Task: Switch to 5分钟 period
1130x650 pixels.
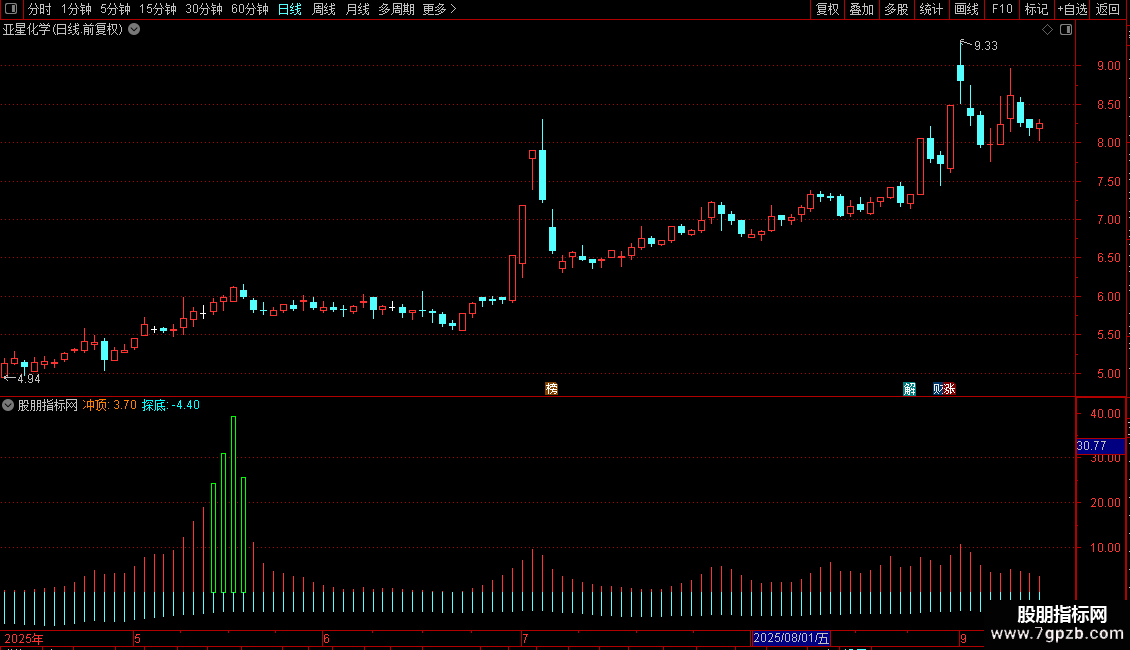Action: click(115, 9)
